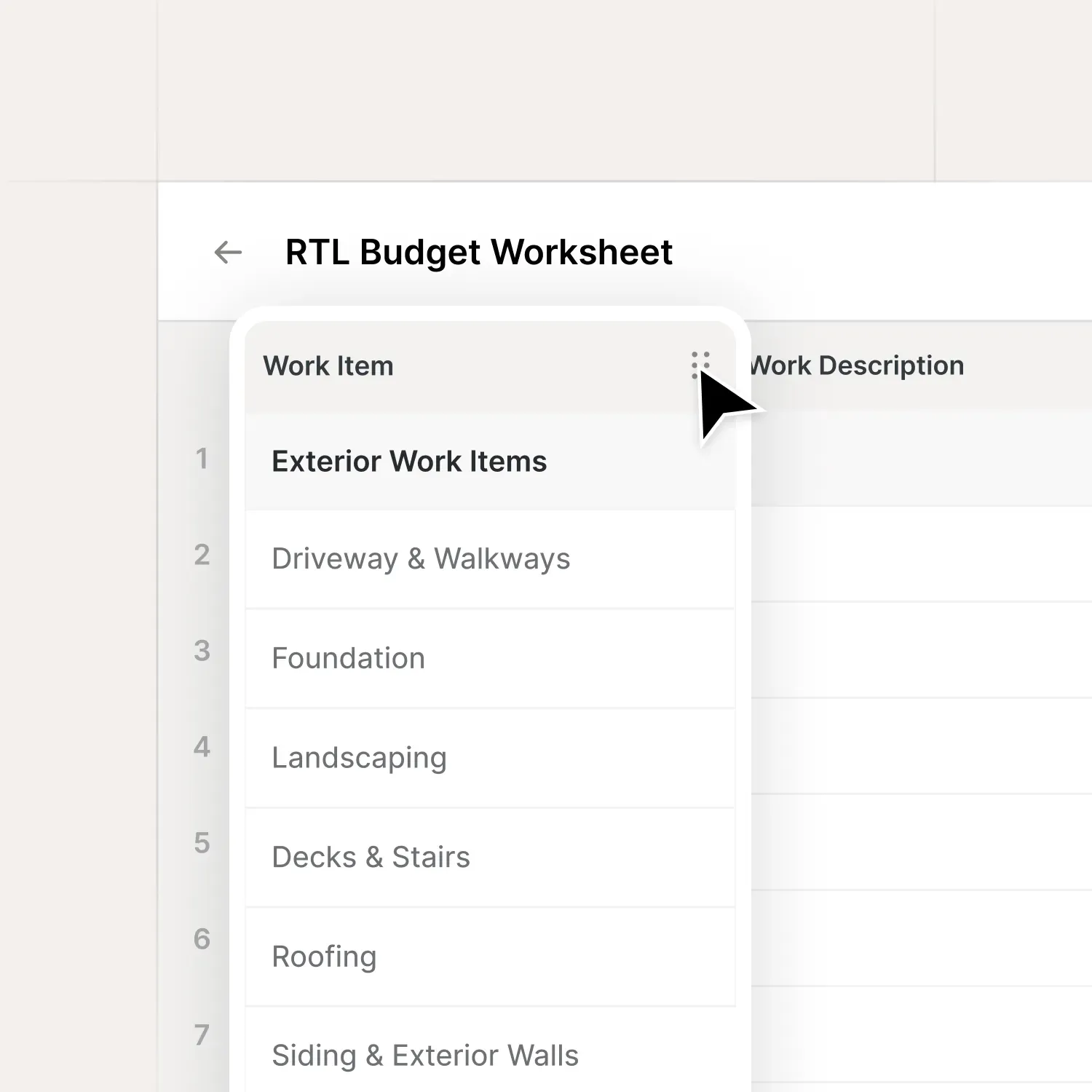Select row number 1

(202, 459)
